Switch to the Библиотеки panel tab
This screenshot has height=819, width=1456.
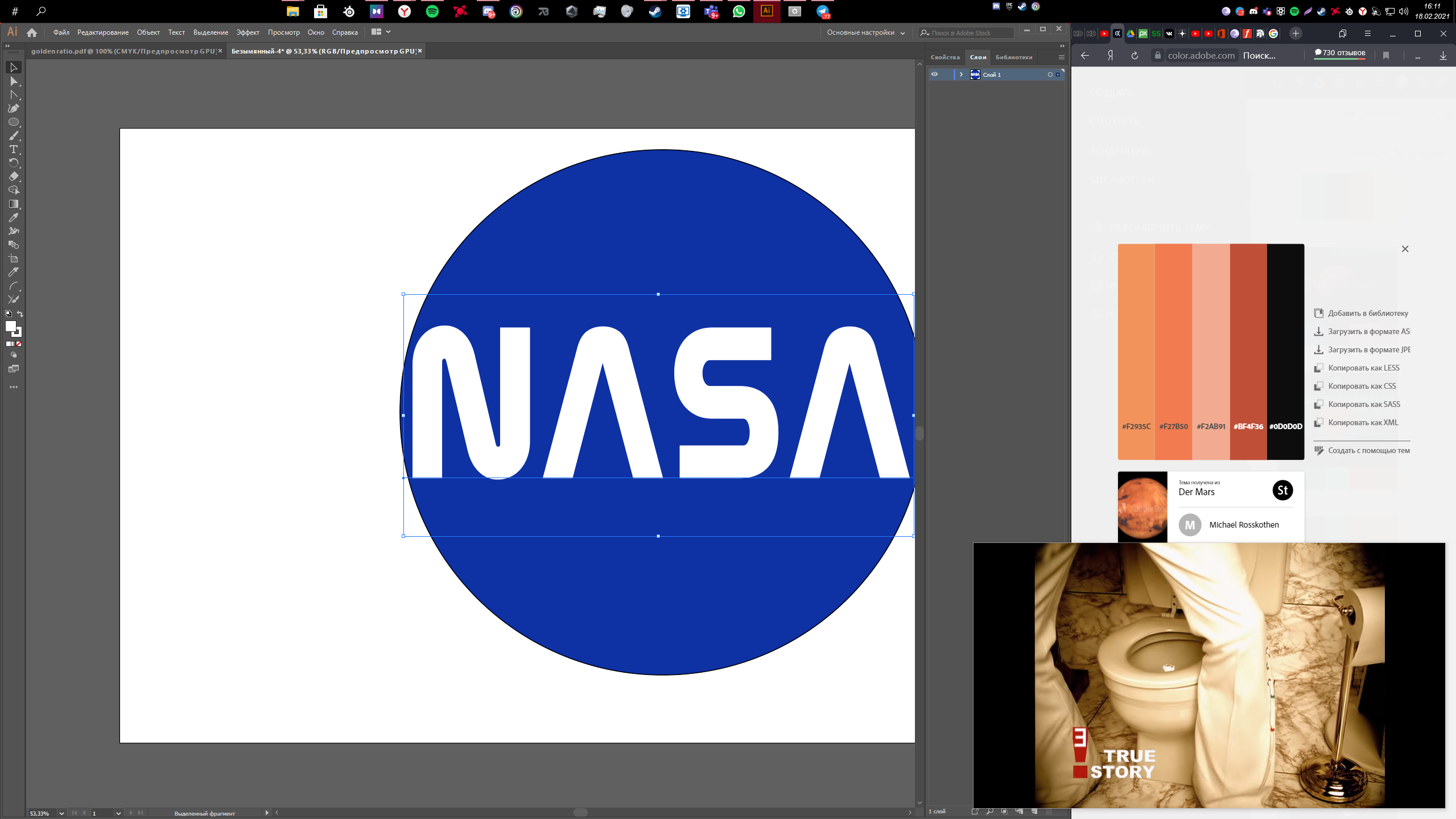pyautogui.click(x=1014, y=57)
